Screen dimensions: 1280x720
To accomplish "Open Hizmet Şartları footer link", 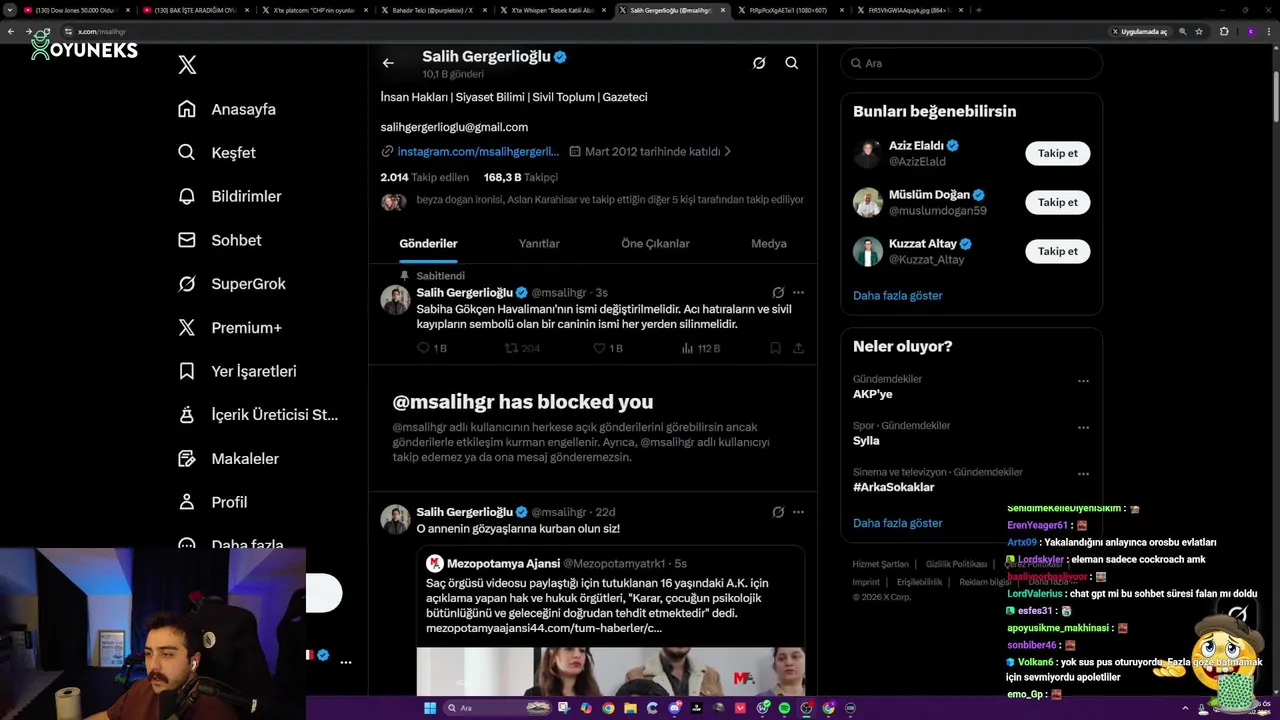I will click(880, 564).
